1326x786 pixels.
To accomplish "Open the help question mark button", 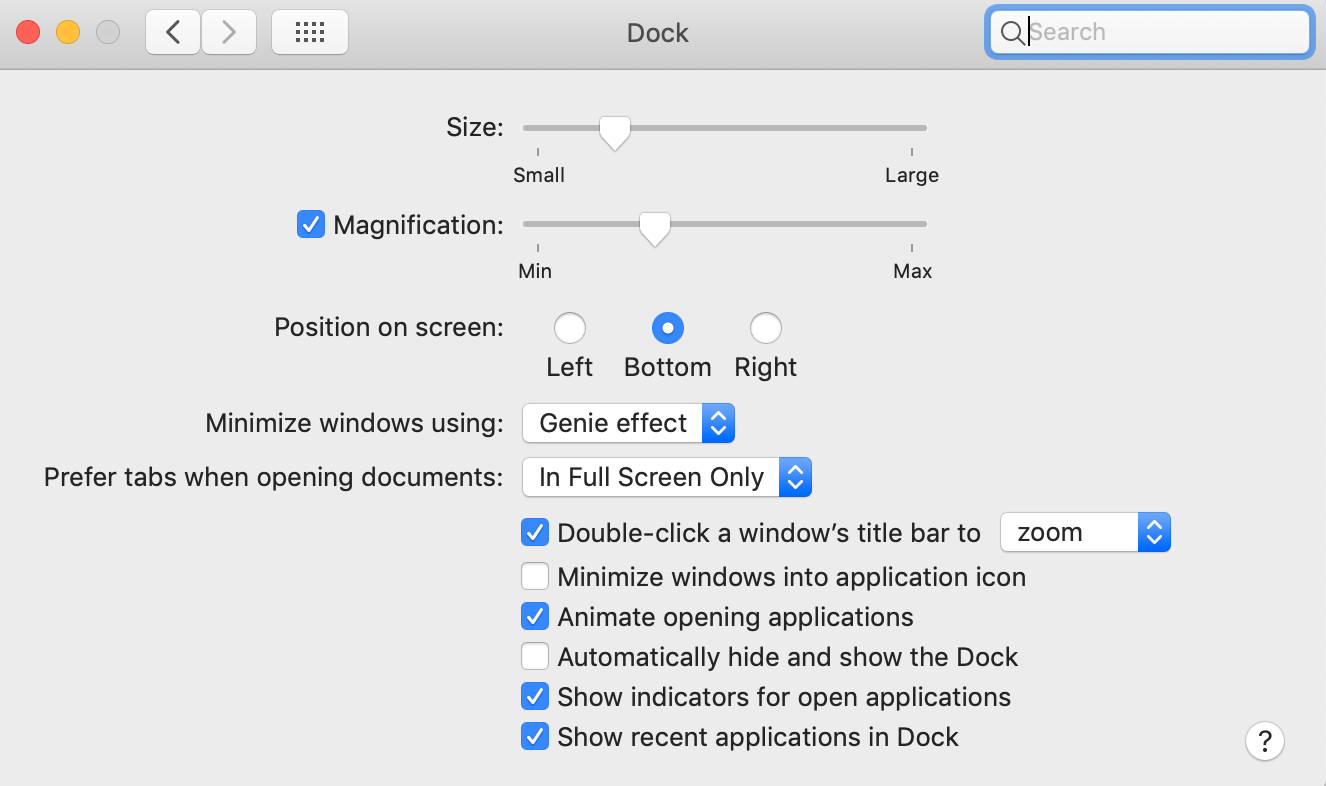I will coord(1264,741).
